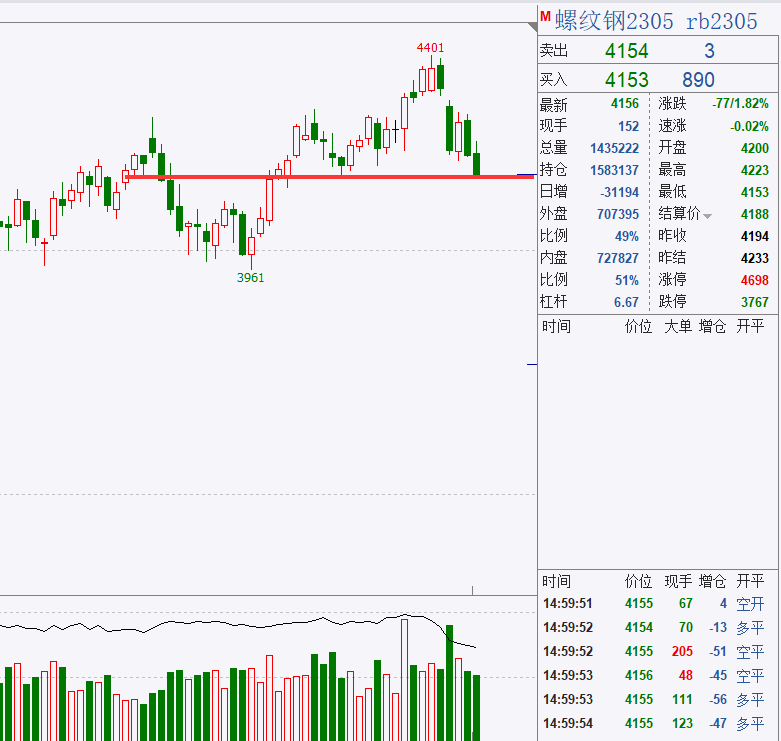
Task: Click the 时间 column header above empty list
Action: click(557, 327)
